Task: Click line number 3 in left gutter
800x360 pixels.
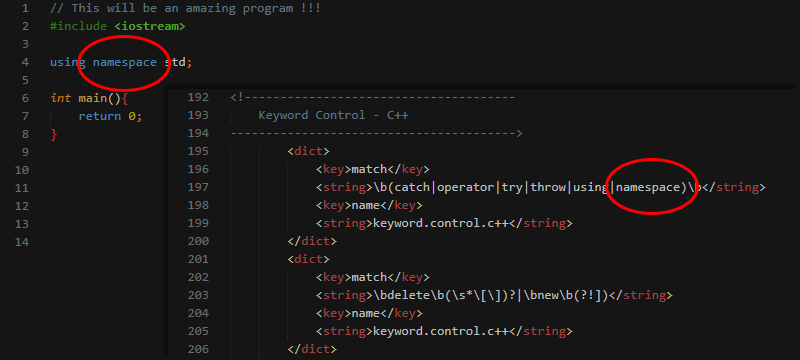Action: pos(26,44)
